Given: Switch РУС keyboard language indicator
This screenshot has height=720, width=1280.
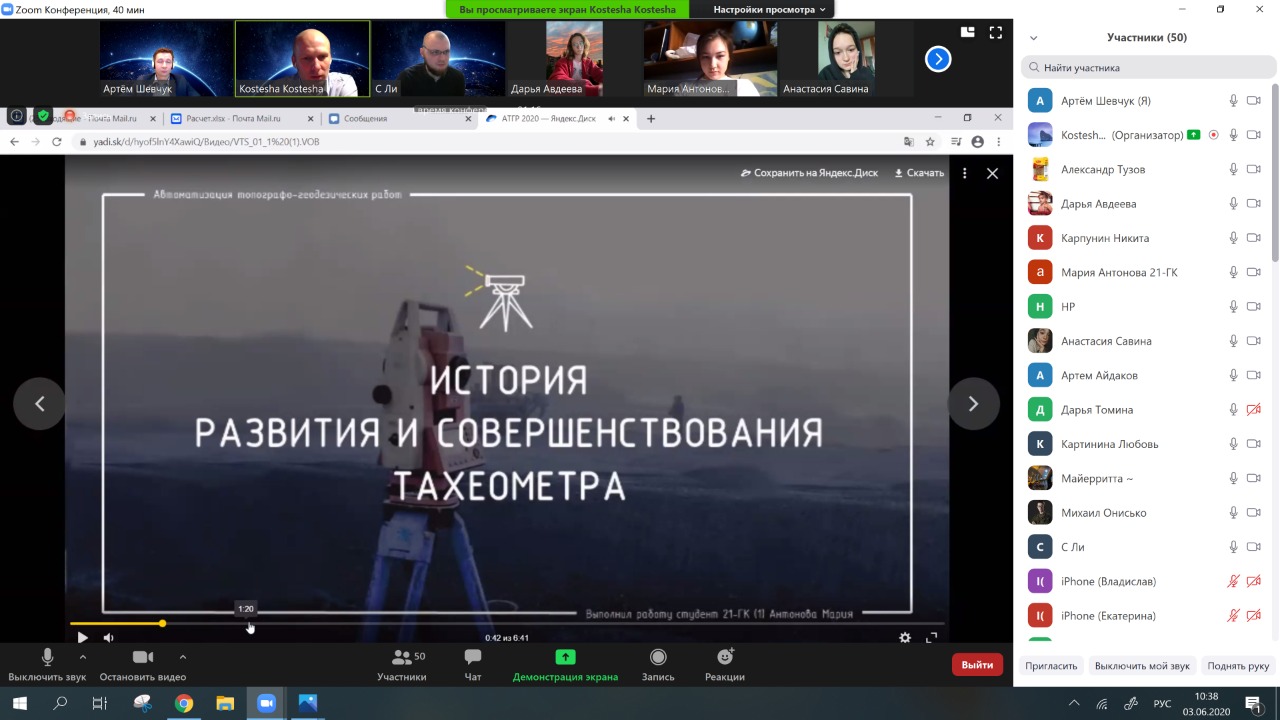Looking at the screenshot, I should click(x=1162, y=703).
